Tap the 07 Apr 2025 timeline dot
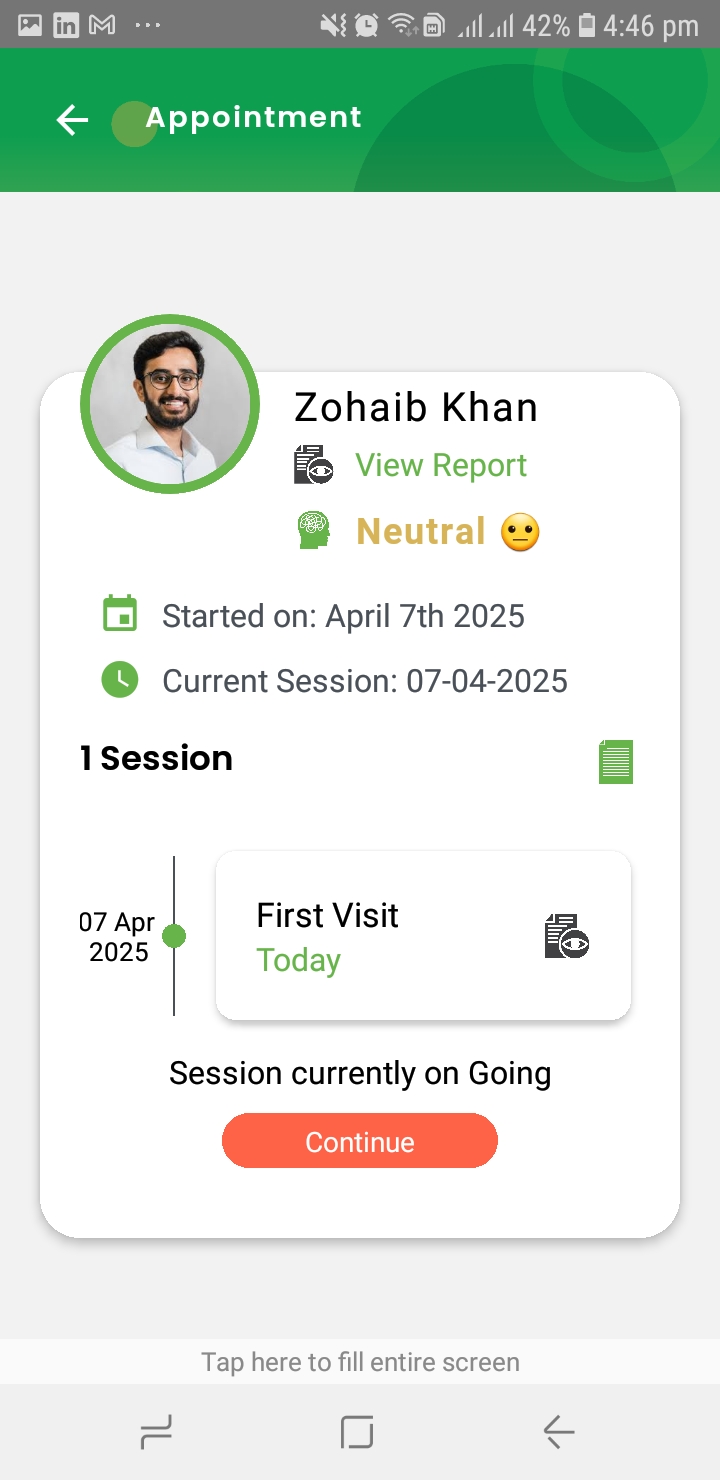The image size is (720, 1480). click(x=174, y=936)
